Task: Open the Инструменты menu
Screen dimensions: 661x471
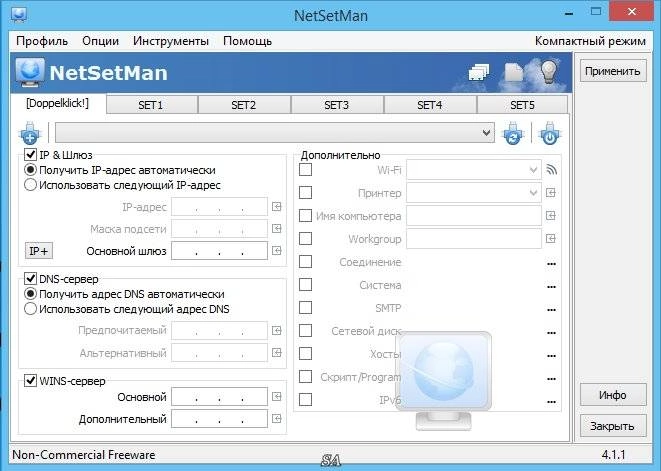Action: [171, 41]
